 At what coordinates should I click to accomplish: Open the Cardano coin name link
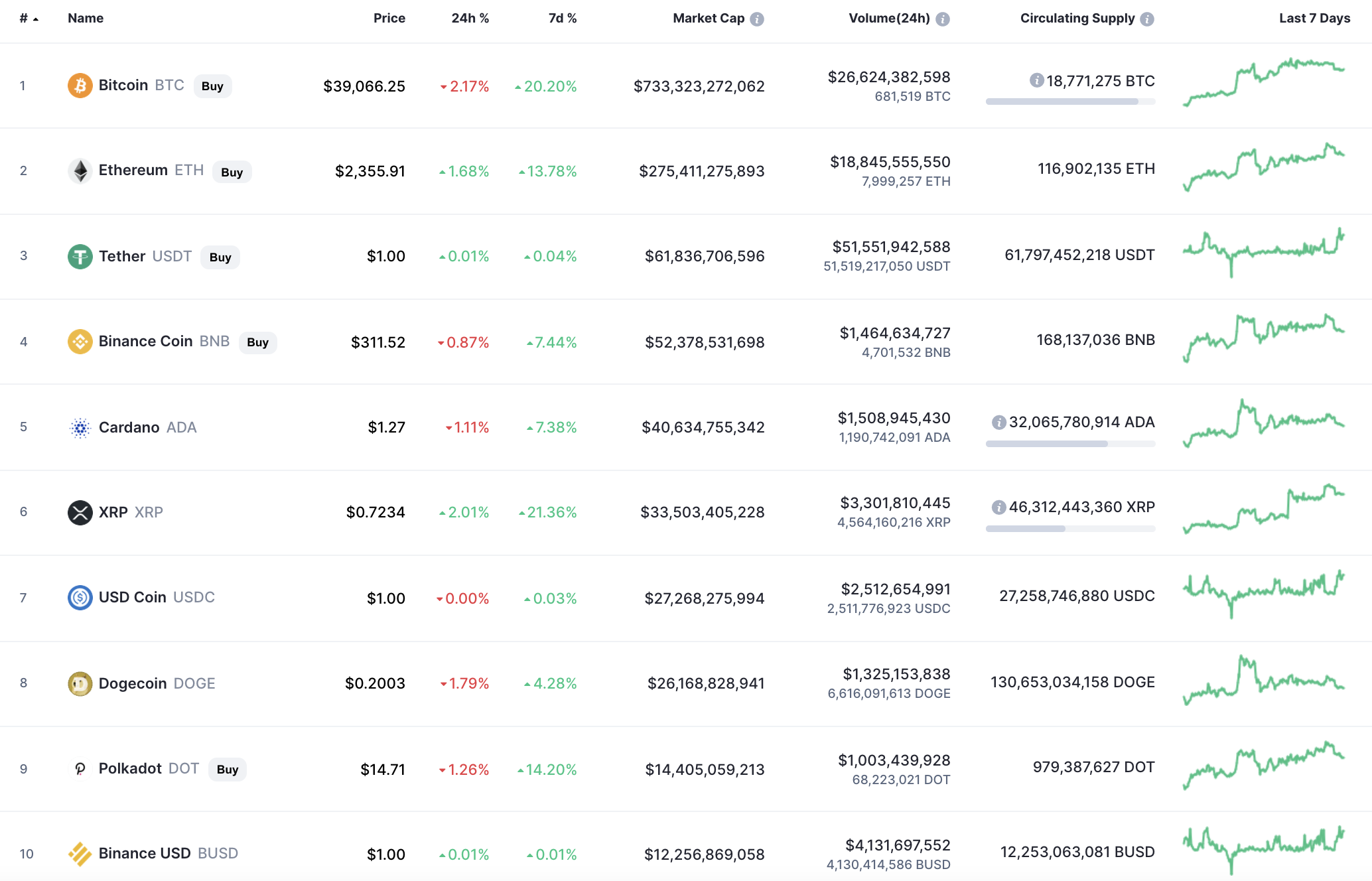point(129,427)
